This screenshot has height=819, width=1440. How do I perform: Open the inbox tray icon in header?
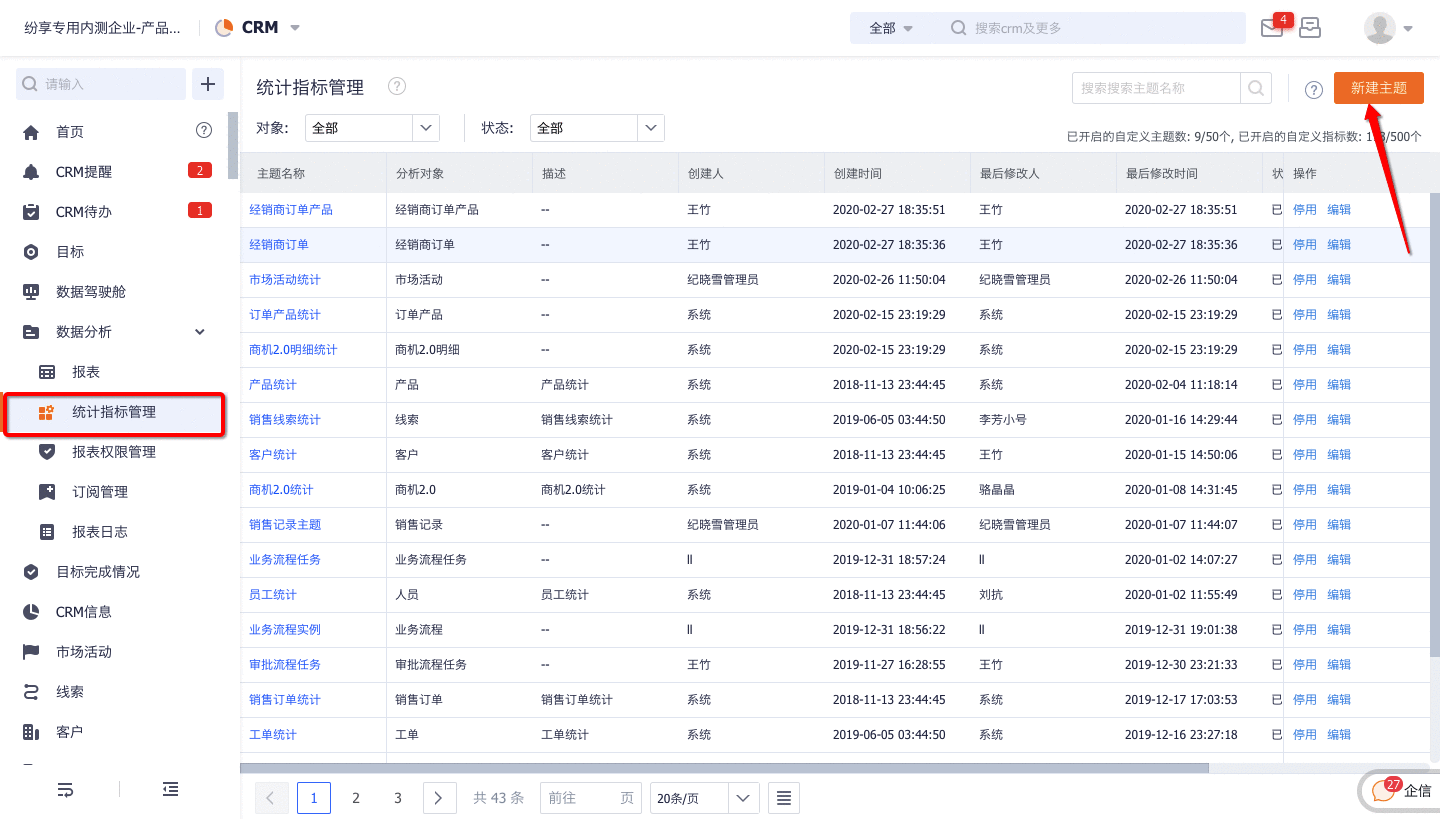coord(1310,28)
